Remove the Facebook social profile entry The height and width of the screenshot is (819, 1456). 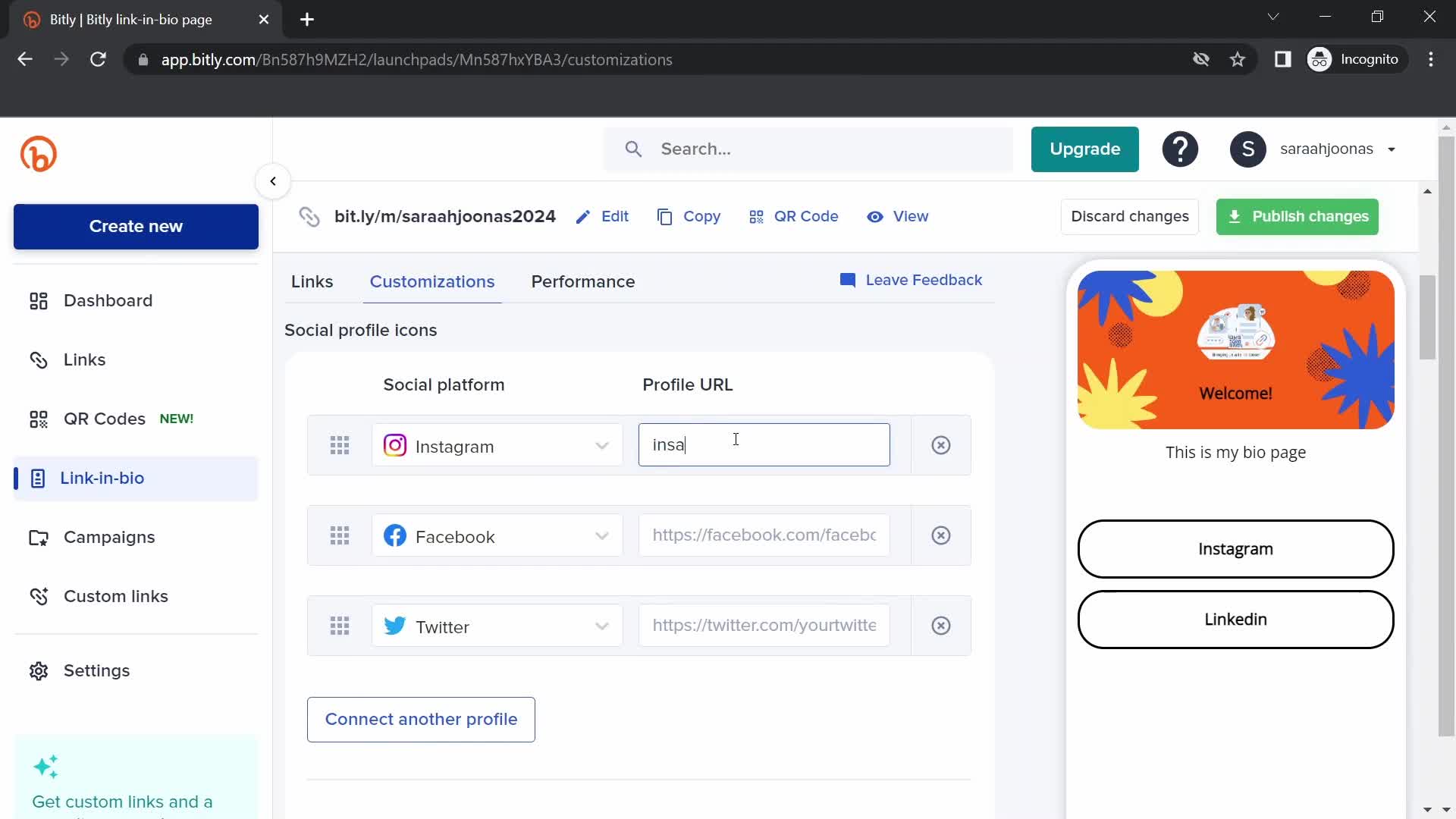(x=941, y=535)
